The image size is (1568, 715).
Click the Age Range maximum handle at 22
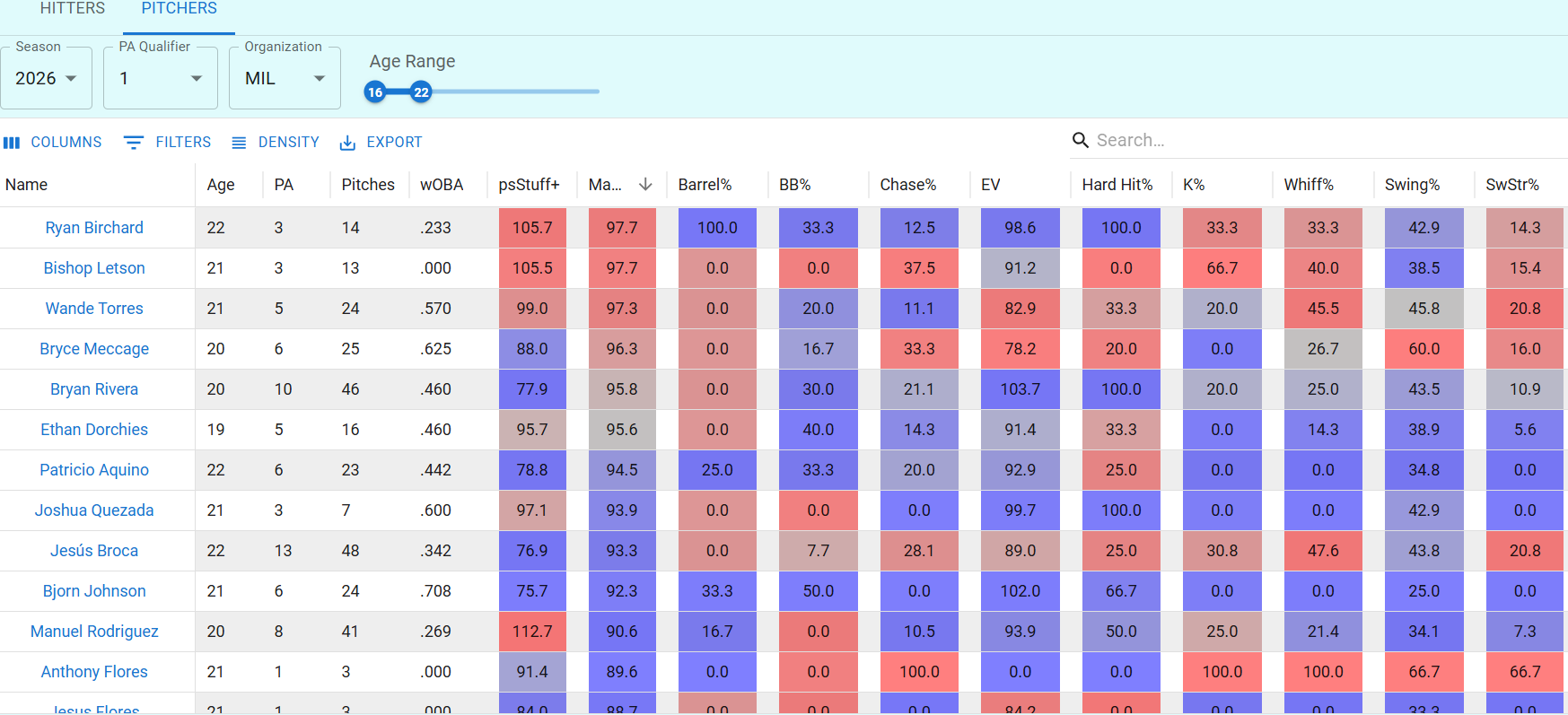[x=421, y=92]
